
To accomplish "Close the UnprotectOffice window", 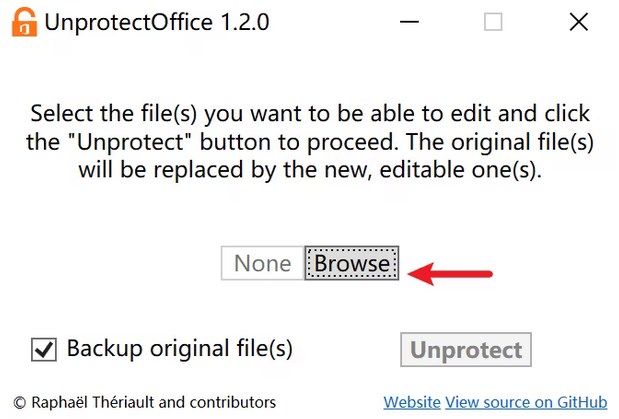I will coord(578,22).
